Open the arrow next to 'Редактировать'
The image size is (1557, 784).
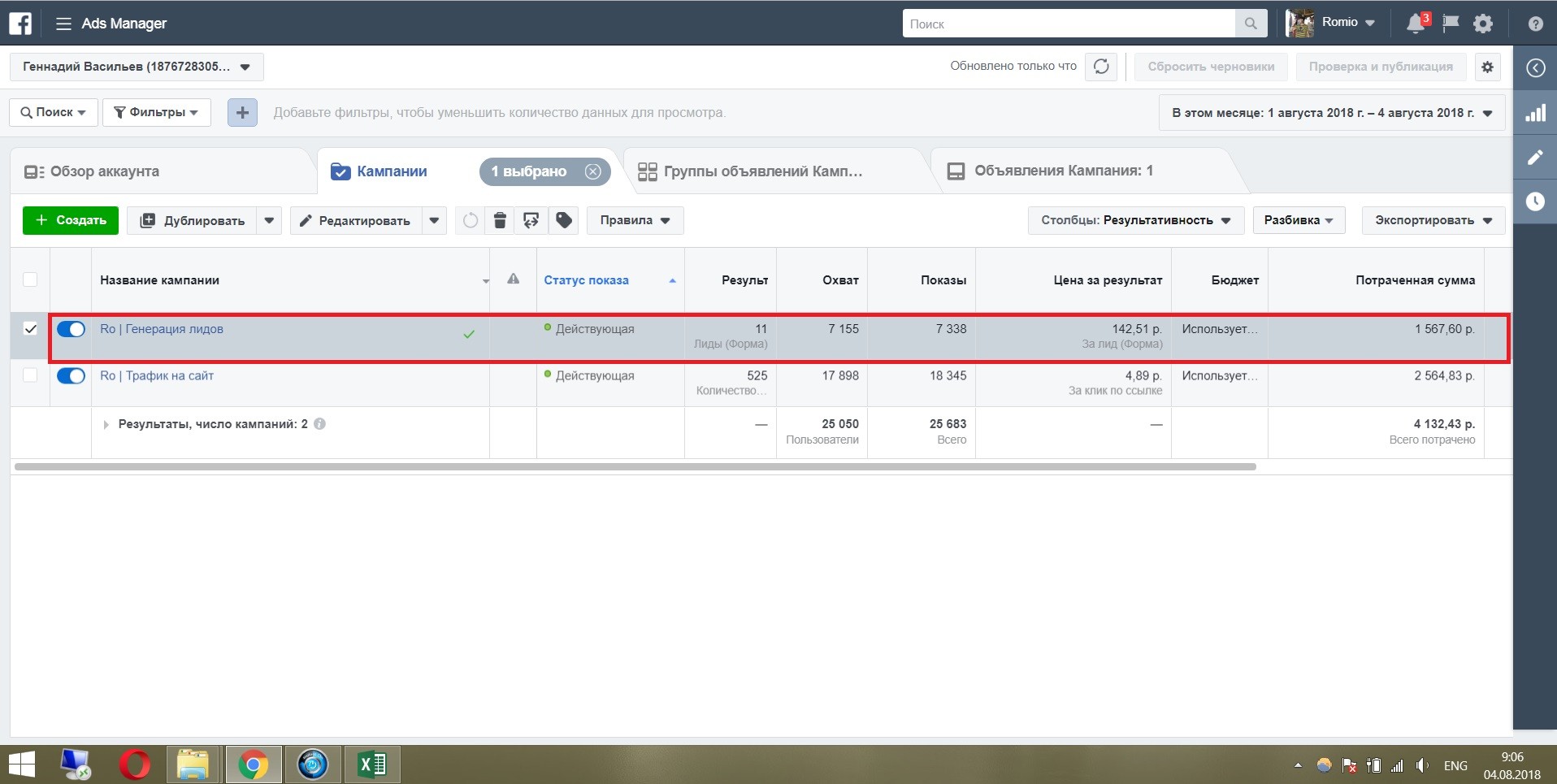click(434, 220)
